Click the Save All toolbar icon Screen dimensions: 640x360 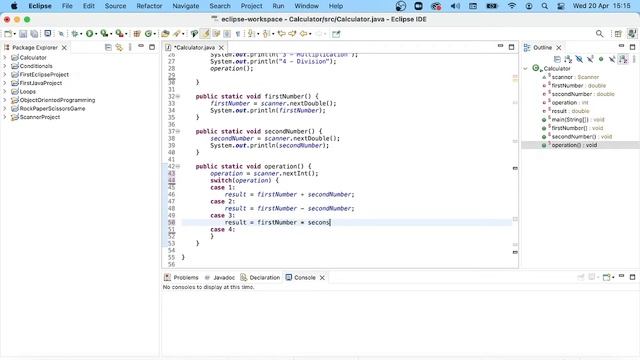click(34, 34)
